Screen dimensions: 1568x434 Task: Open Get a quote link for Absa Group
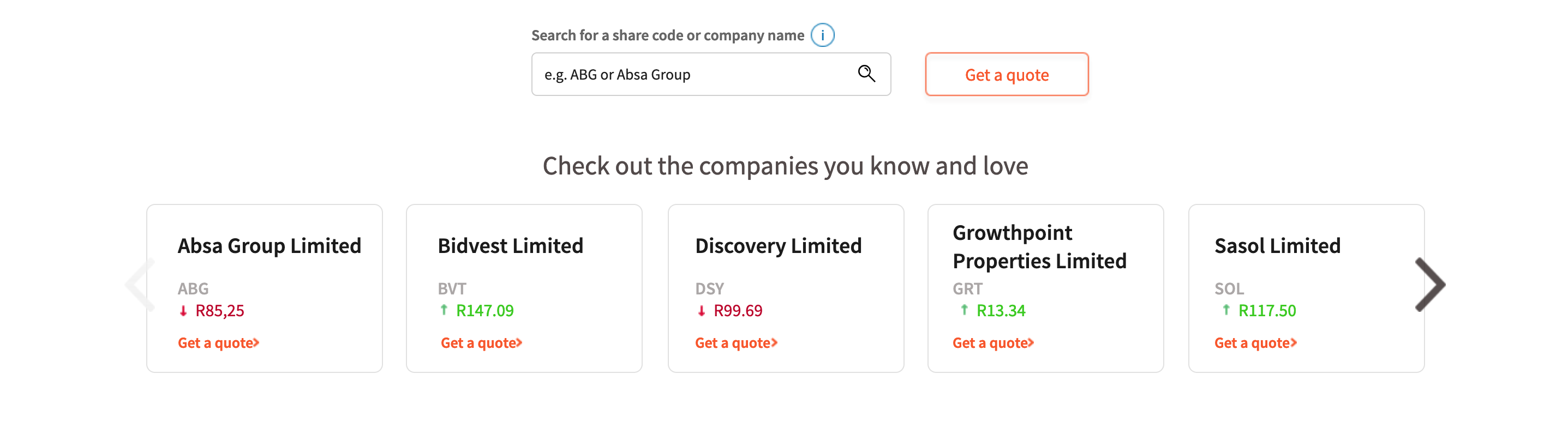coord(218,343)
